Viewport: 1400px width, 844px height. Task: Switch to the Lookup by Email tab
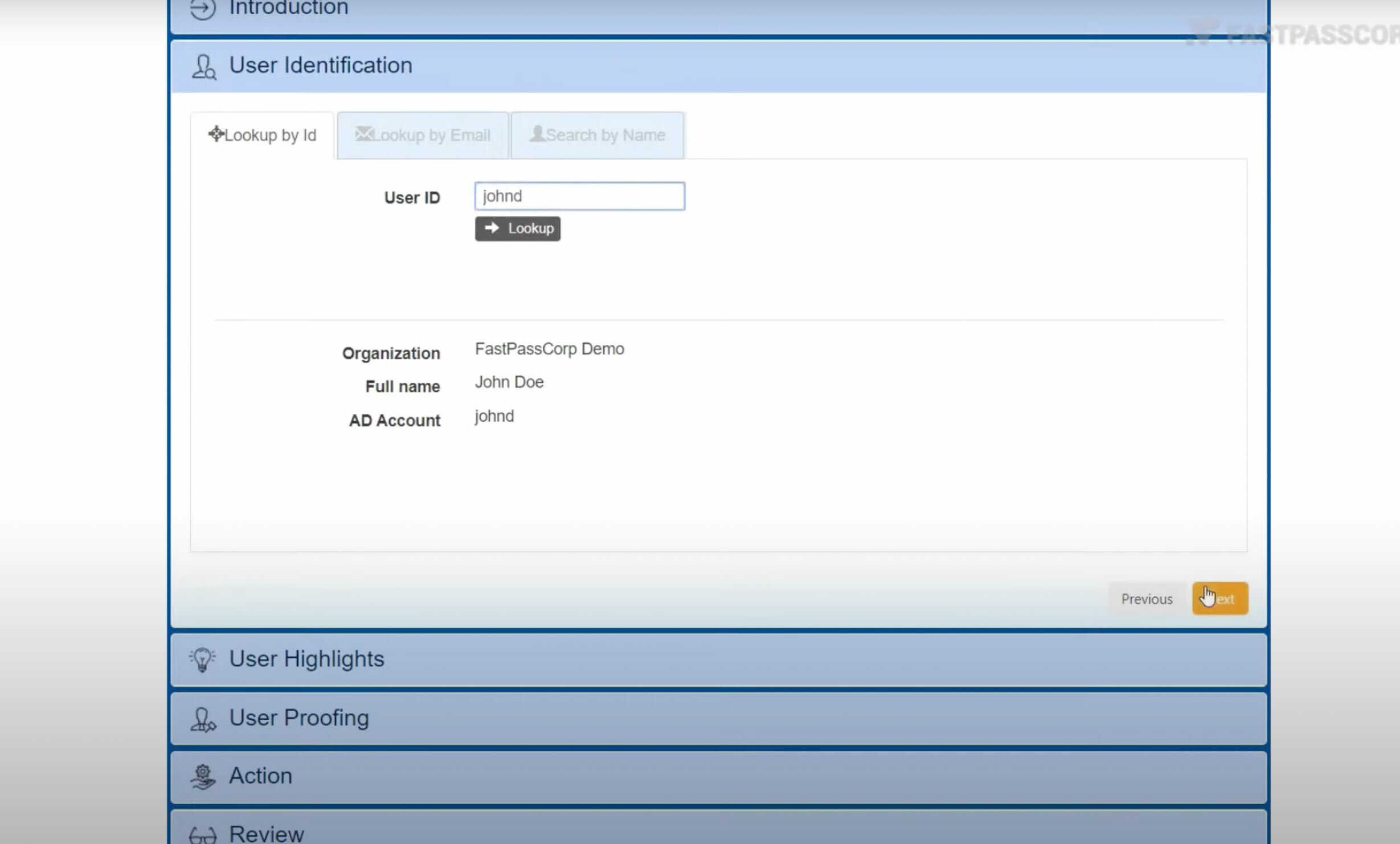click(423, 136)
